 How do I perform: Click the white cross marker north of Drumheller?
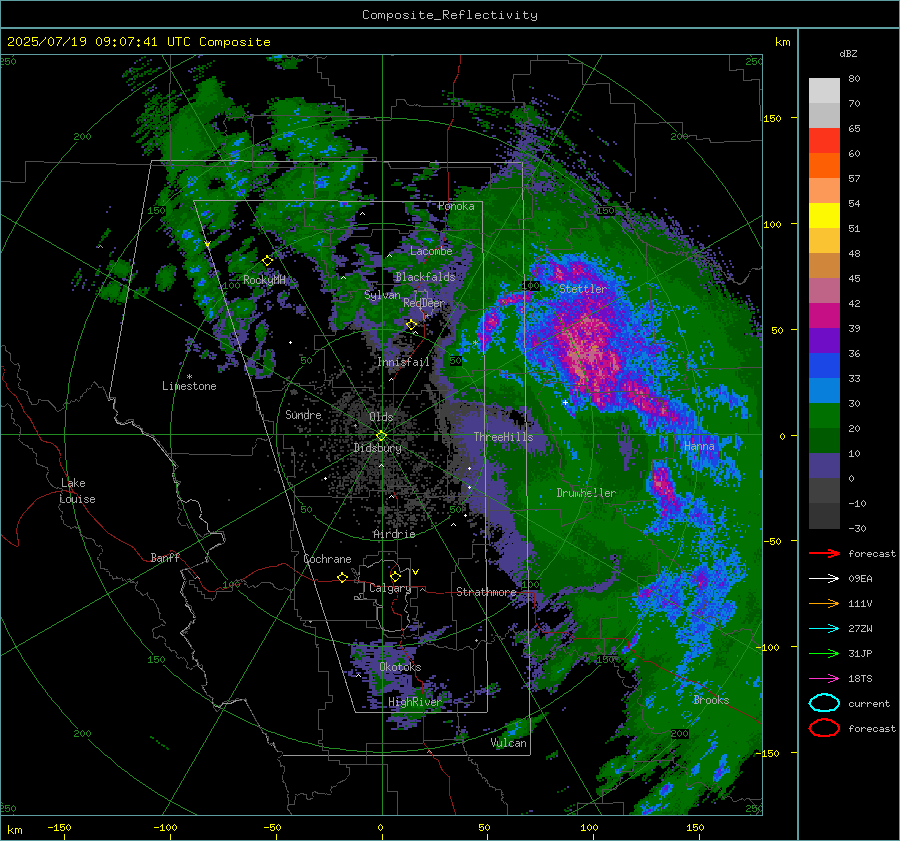pos(565,402)
